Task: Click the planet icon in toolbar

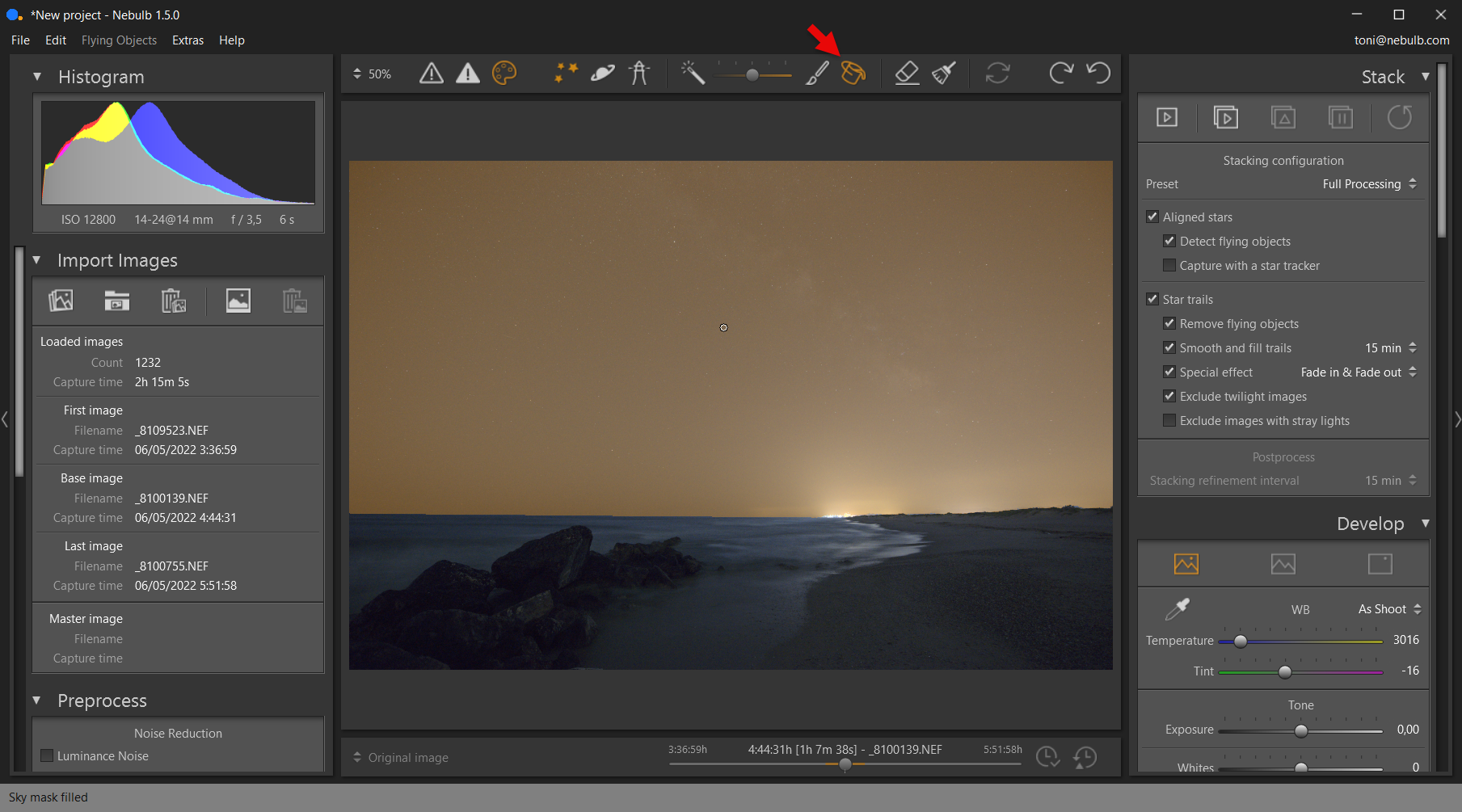Action: click(x=603, y=74)
